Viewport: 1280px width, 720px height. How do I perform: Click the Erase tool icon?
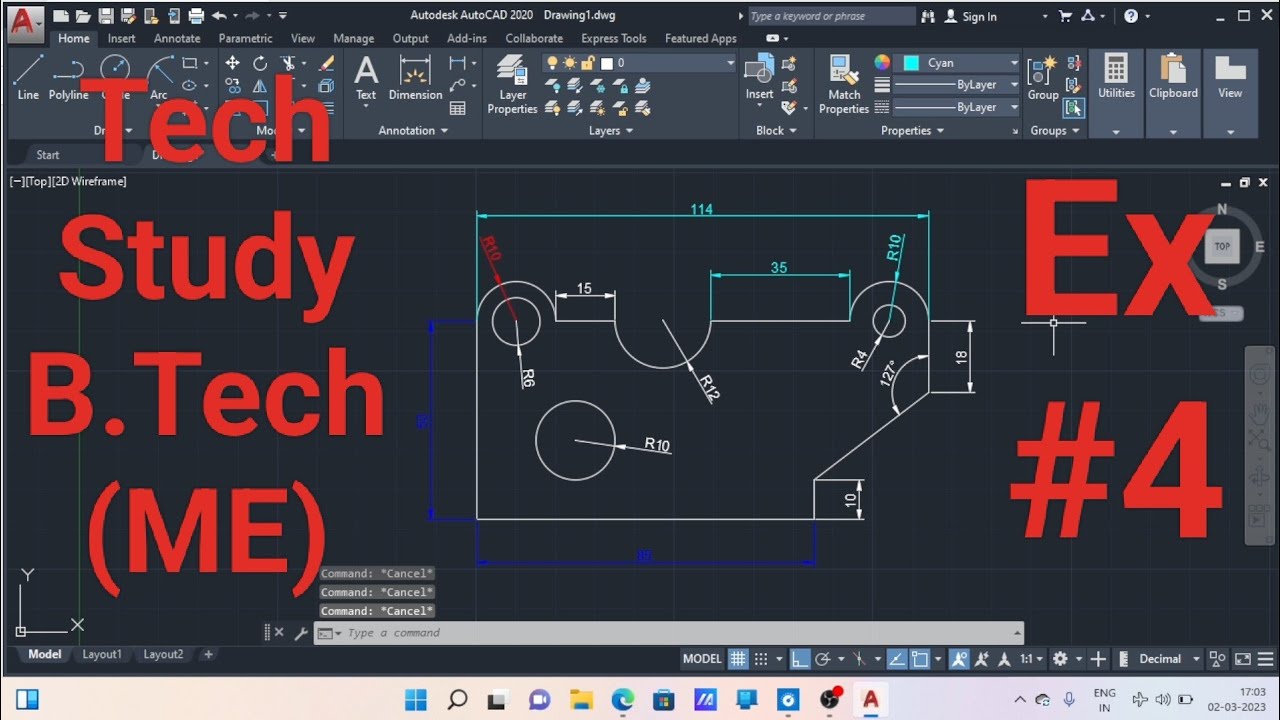[x=326, y=62]
